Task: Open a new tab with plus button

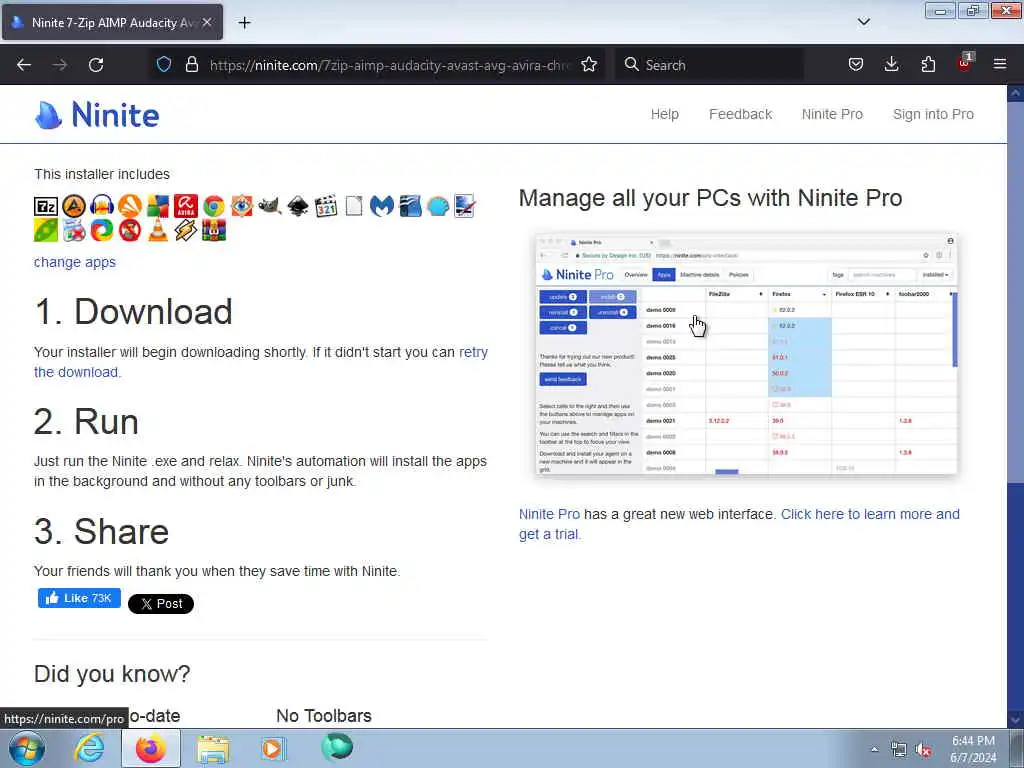Action: click(244, 23)
